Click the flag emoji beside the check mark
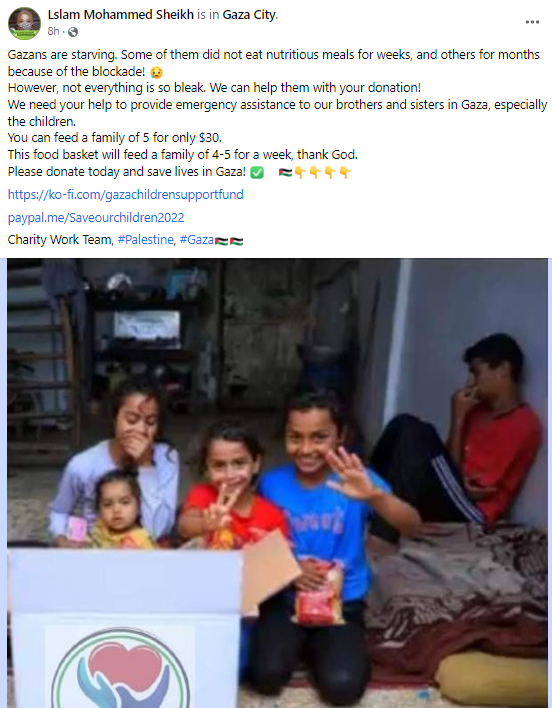 click(285, 172)
